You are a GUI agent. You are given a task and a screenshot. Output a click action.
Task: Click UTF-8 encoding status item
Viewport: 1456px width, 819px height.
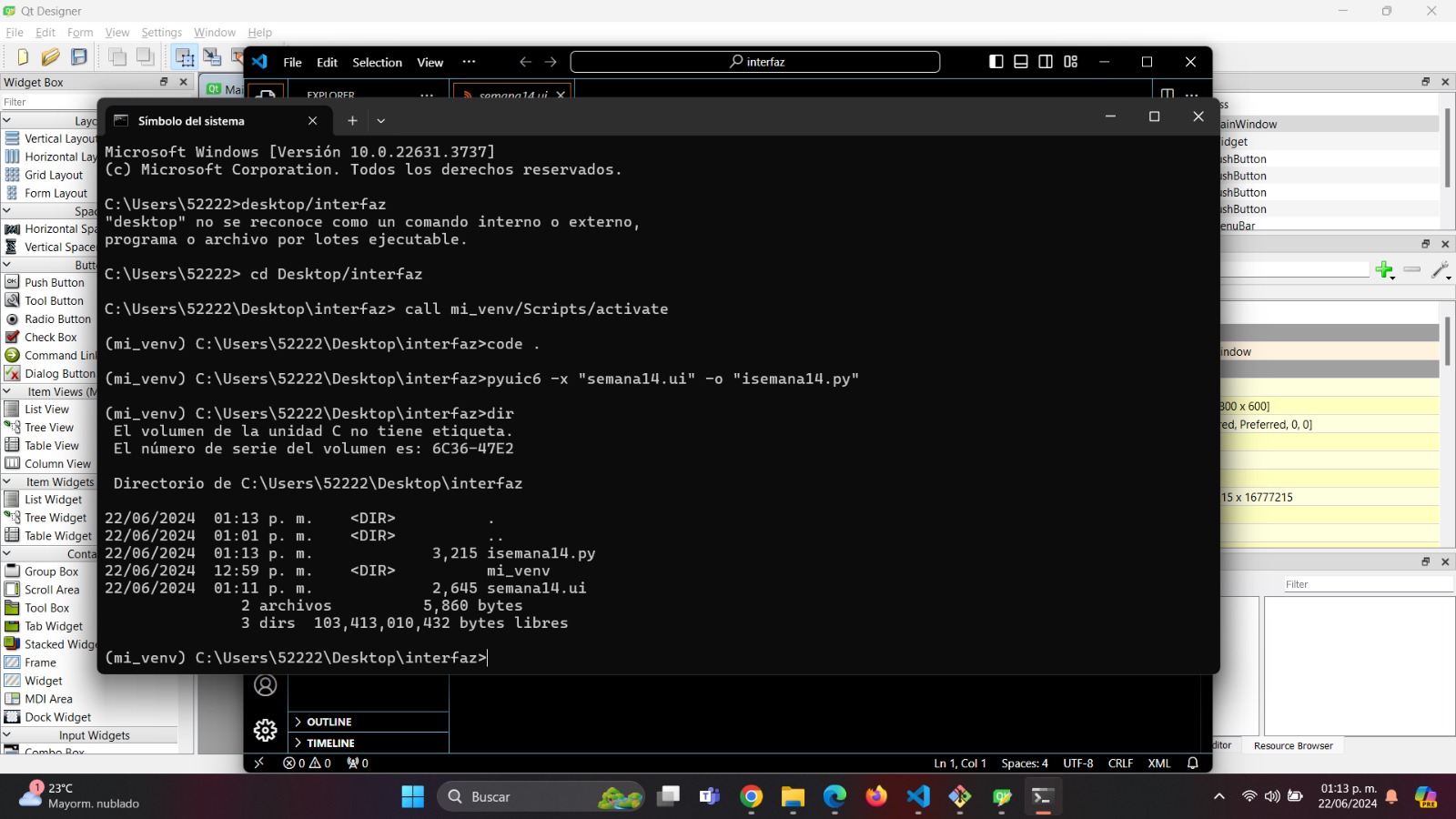1078,763
